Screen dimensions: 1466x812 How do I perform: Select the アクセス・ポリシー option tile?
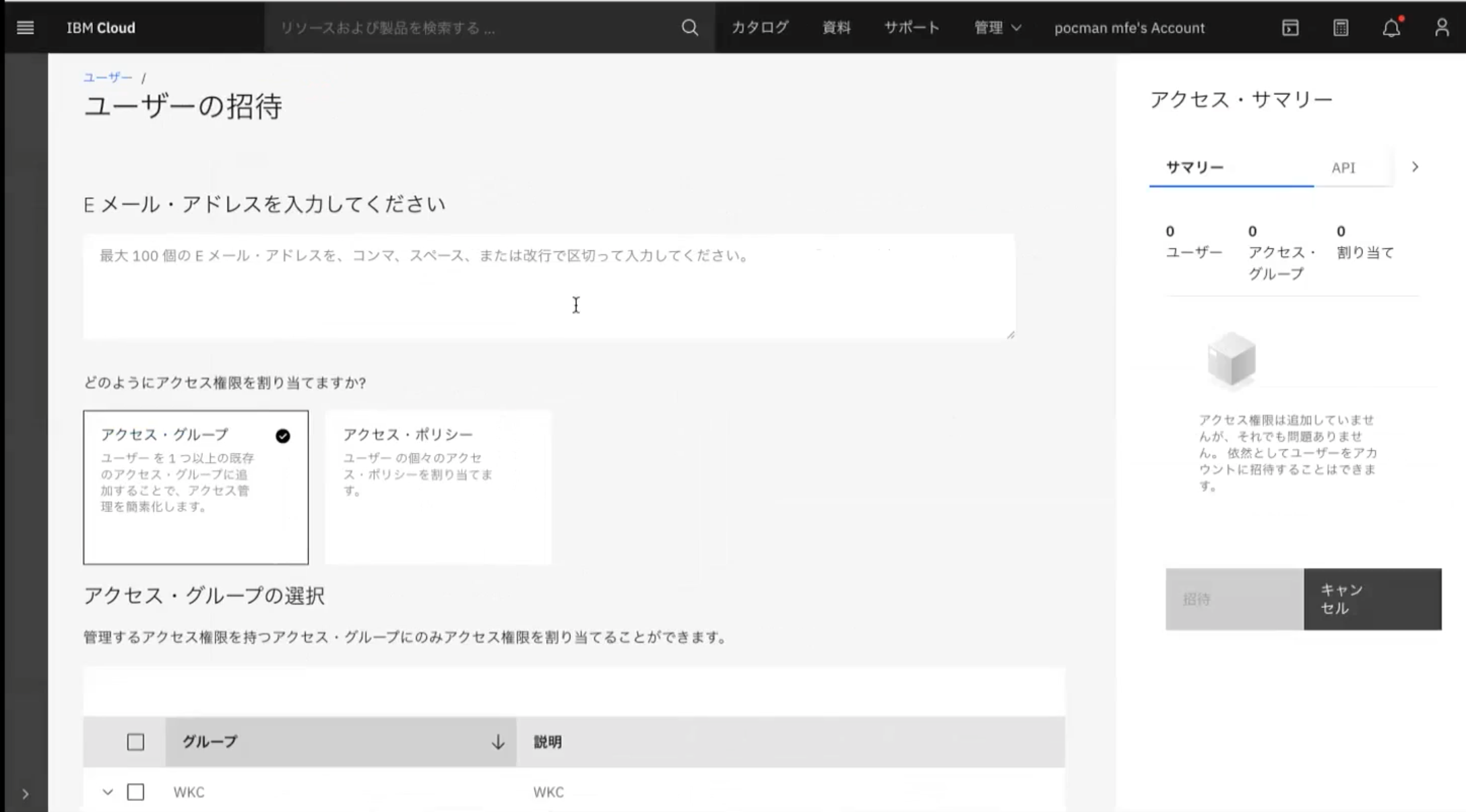click(x=438, y=487)
